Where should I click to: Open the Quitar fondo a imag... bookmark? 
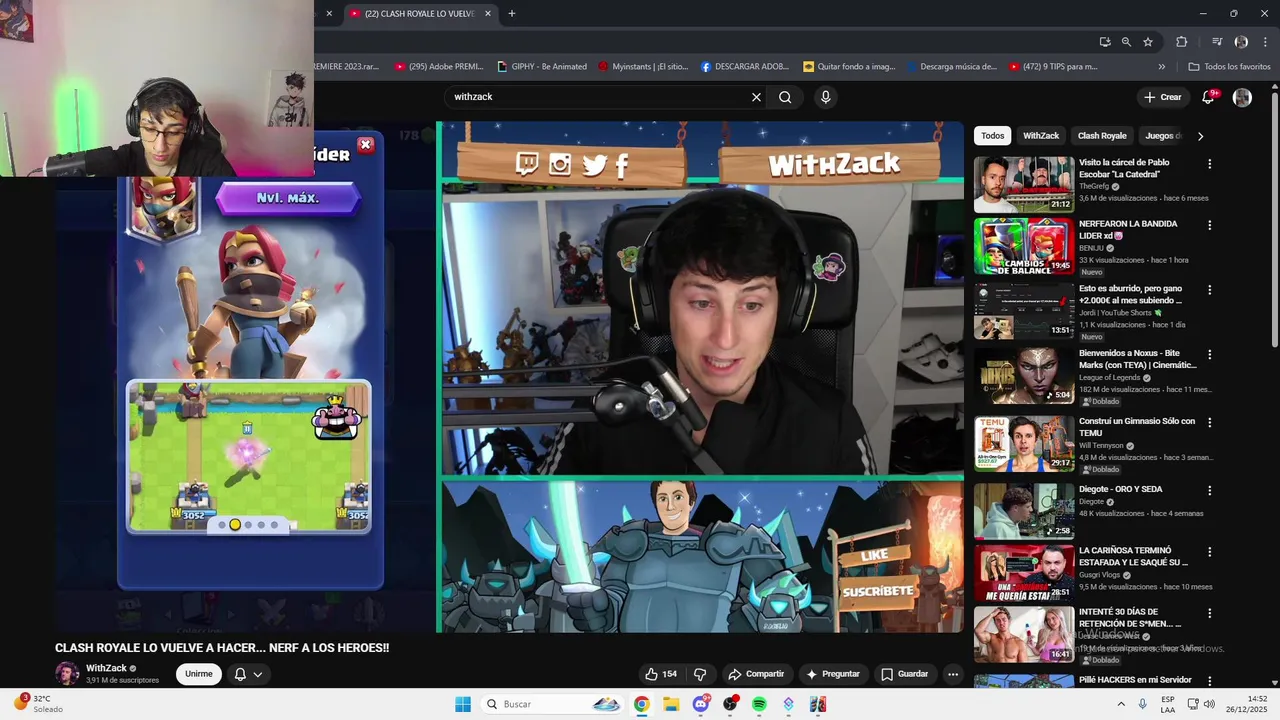click(849, 67)
